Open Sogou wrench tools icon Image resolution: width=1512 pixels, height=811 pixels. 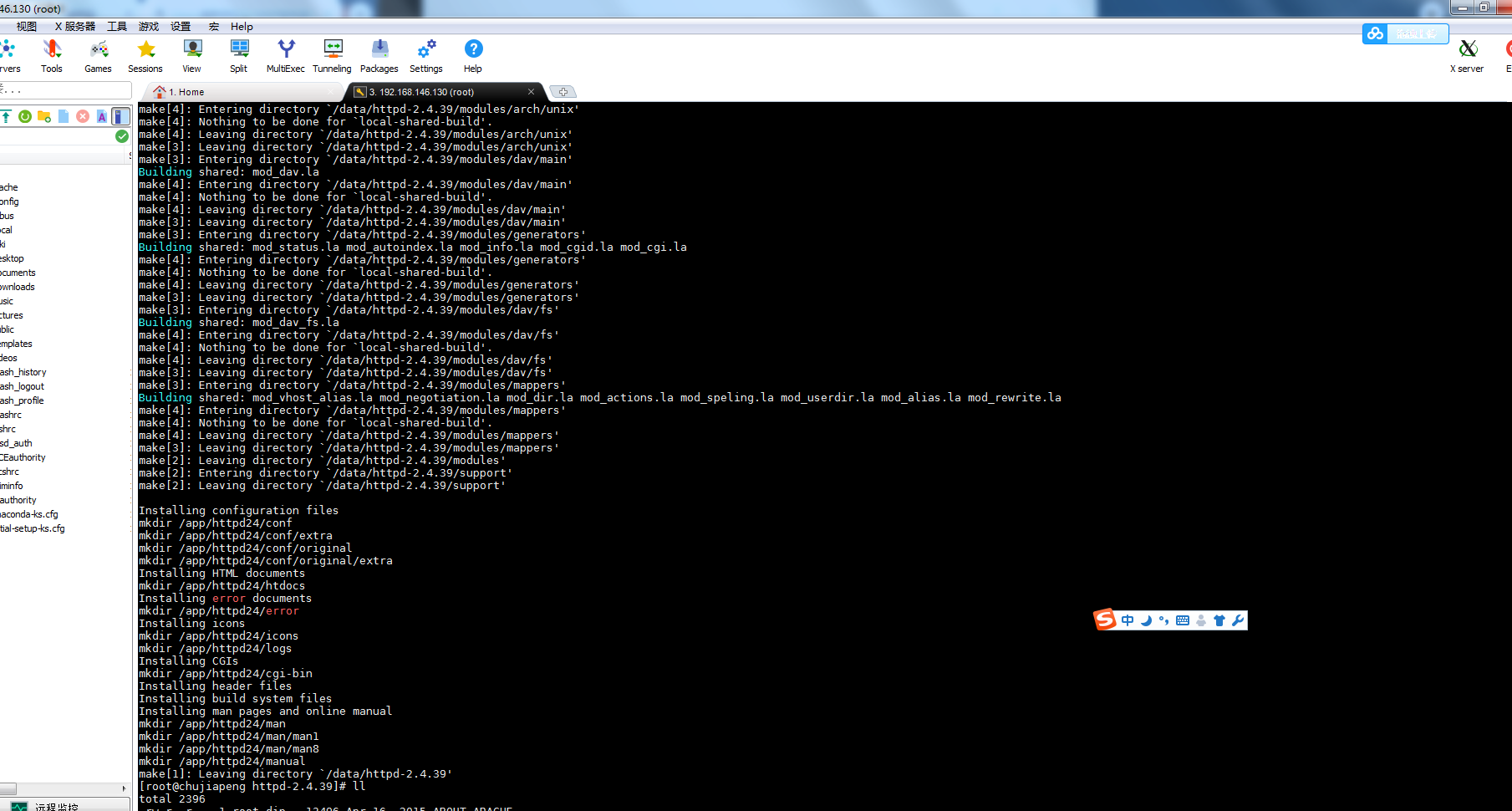1238,620
